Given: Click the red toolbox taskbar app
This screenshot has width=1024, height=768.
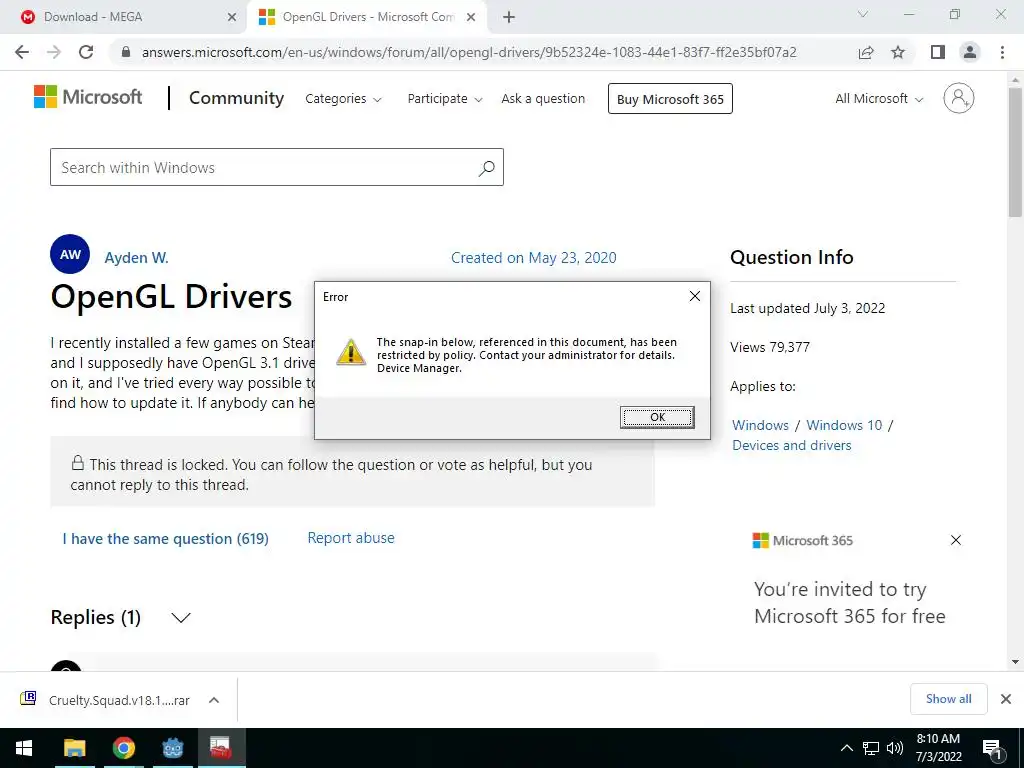Looking at the screenshot, I should pos(221,748).
